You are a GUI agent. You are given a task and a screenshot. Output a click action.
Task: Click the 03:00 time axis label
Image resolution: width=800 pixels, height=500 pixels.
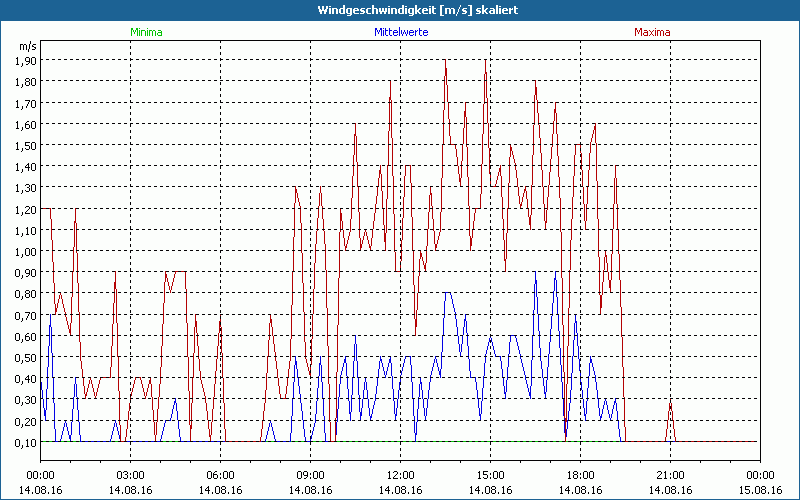[x=130, y=475]
